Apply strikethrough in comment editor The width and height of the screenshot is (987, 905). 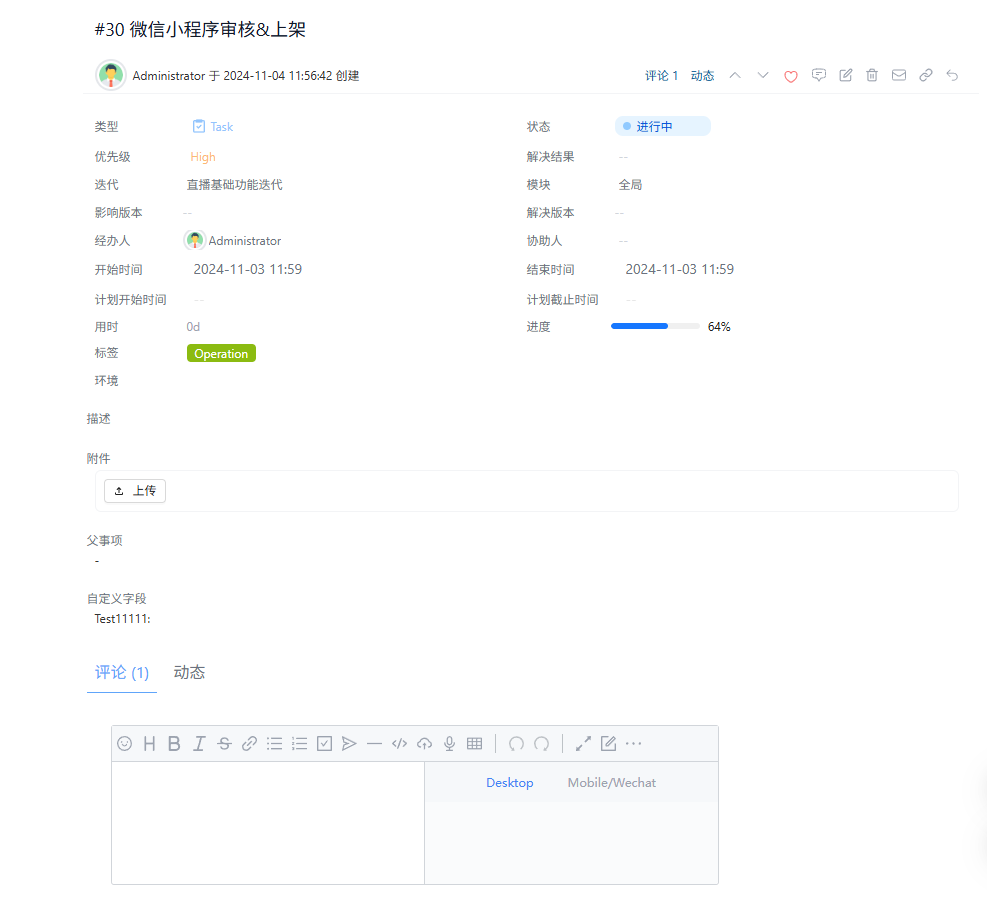[224, 743]
